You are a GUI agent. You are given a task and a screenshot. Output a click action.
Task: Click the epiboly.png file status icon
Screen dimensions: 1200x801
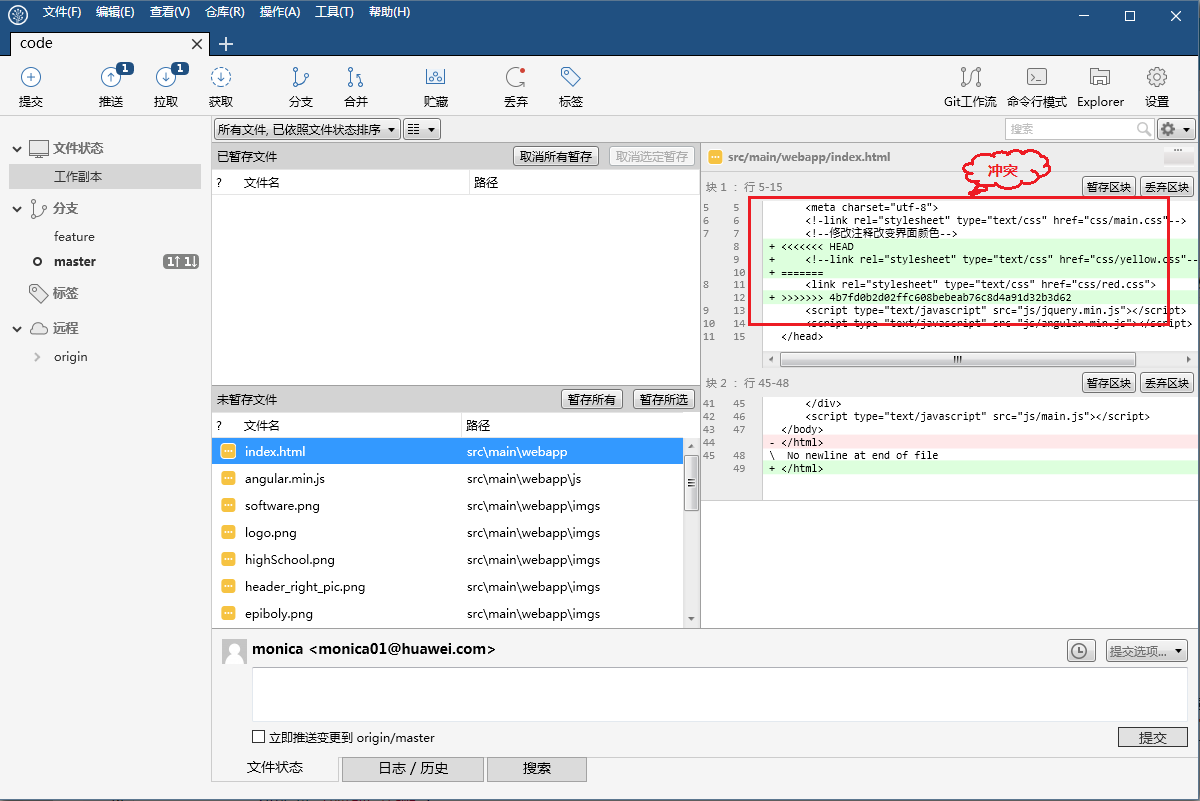tap(228, 614)
